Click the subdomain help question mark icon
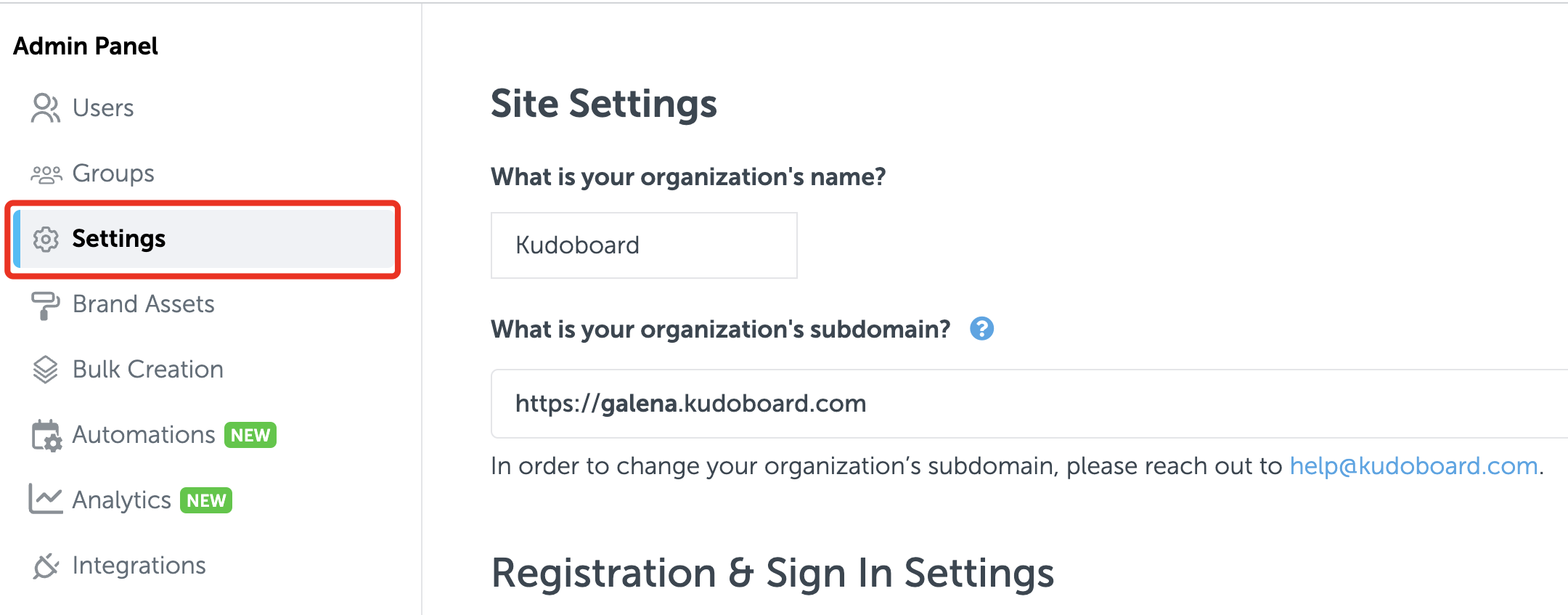1568x615 pixels. click(981, 329)
